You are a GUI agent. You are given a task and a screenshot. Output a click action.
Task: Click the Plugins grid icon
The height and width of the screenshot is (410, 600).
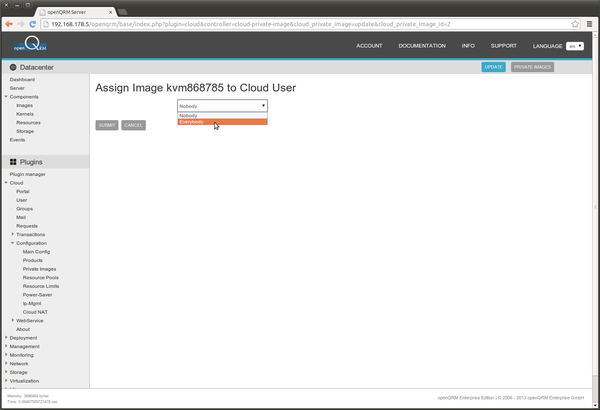pyautogui.click(x=13, y=162)
